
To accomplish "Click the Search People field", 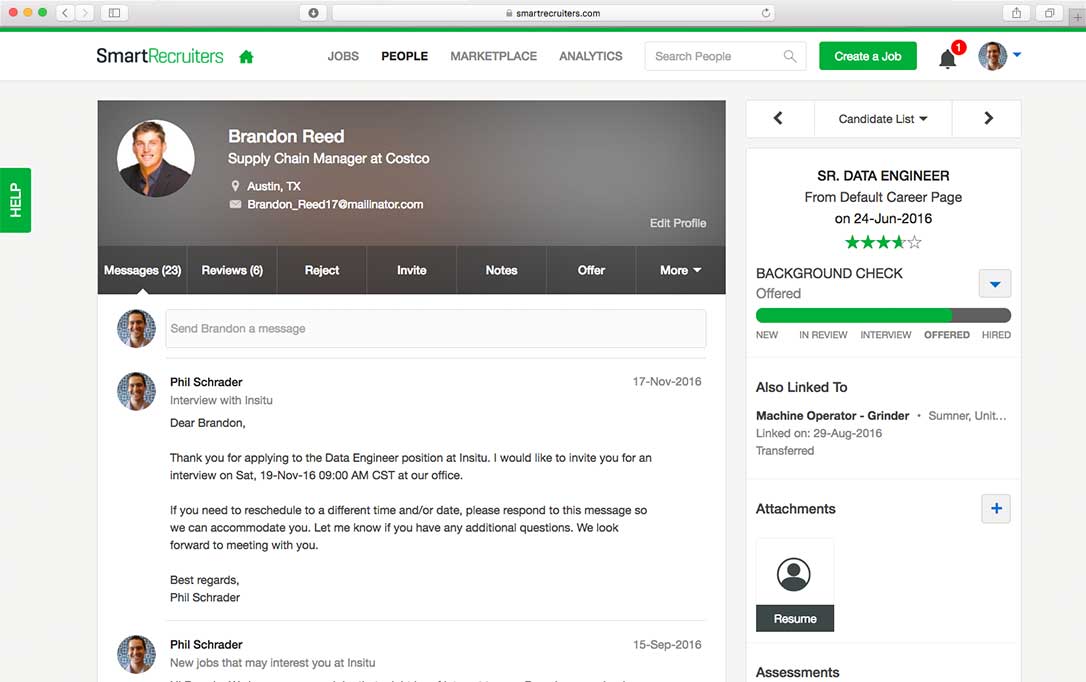I will [725, 56].
